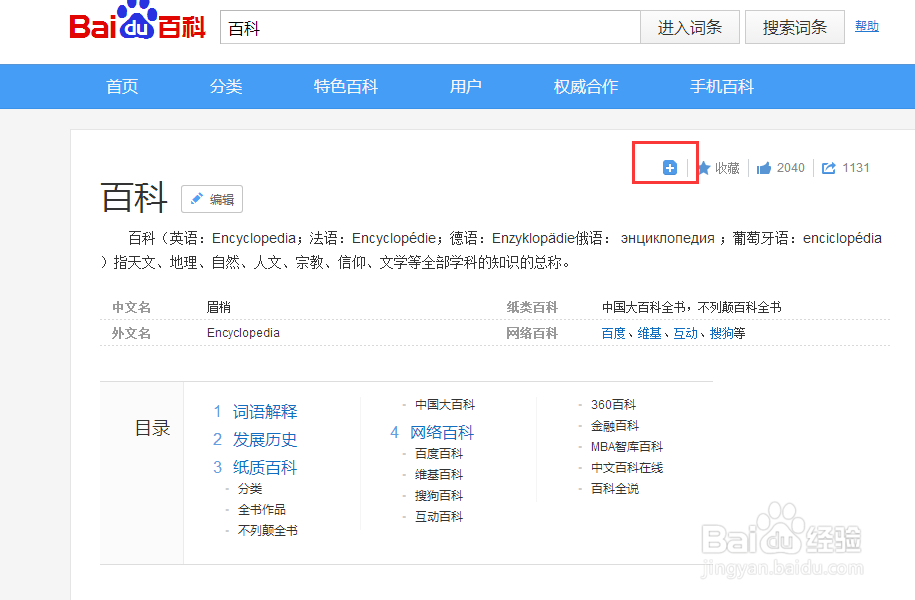Open the 分类 nav item

tap(226, 86)
